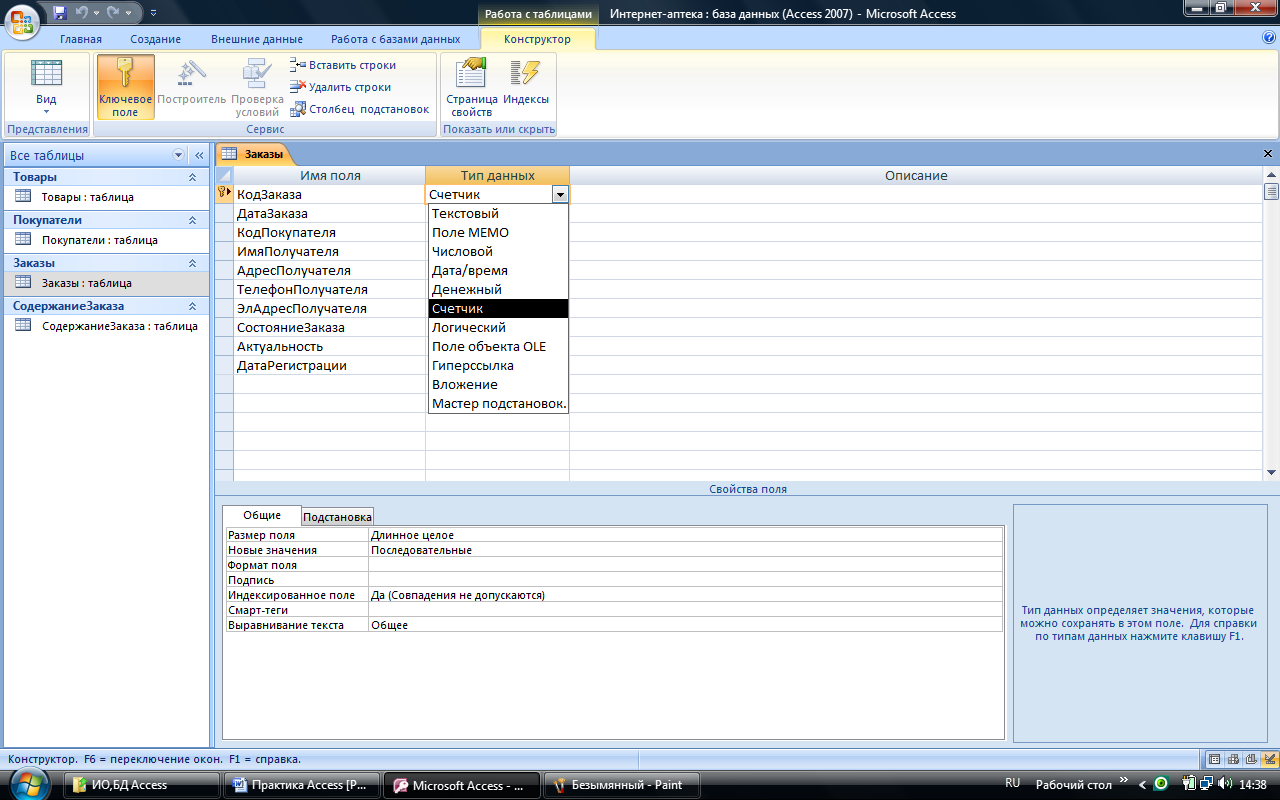1280x800 pixels.
Task: Select the Общие properties tab
Action: coord(262,516)
